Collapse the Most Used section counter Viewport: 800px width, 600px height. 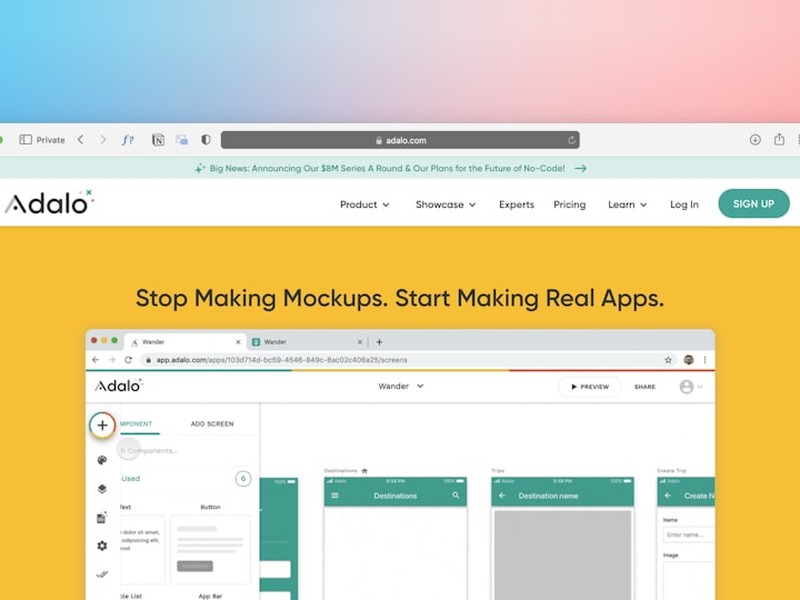tap(243, 479)
